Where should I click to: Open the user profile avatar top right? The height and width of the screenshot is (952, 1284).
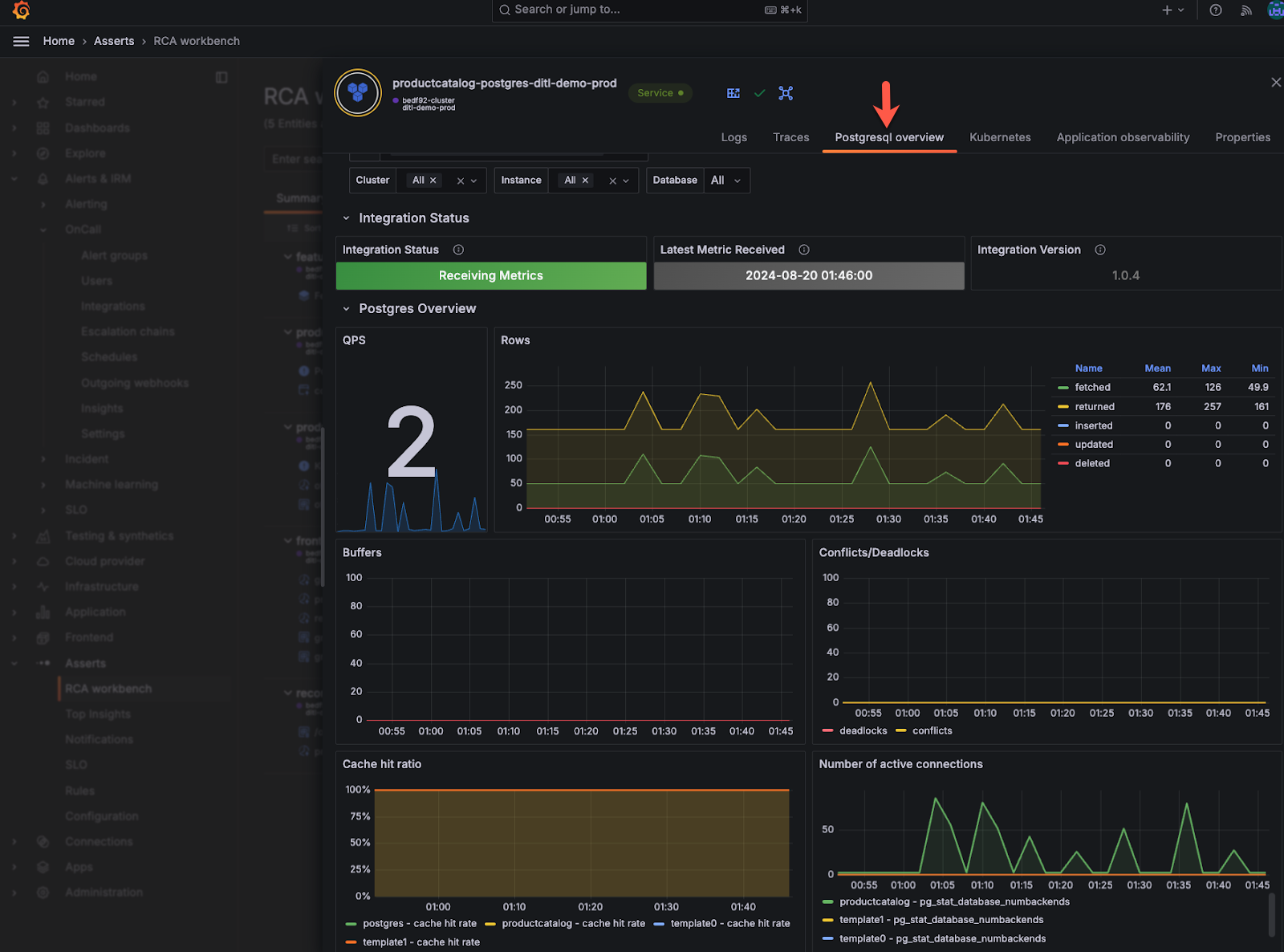coord(1274,10)
